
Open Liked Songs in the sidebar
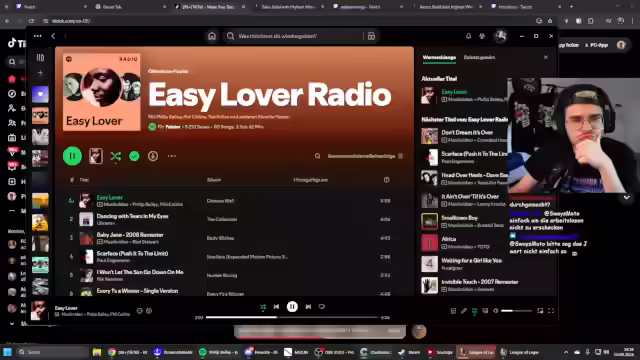point(40,94)
